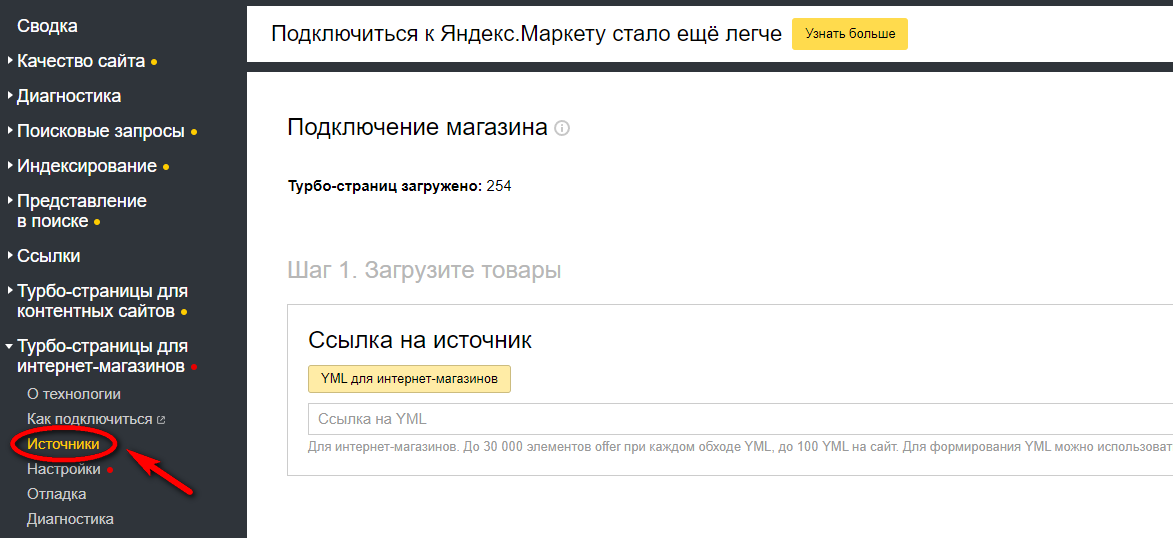This screenshot has height=538, width=1173.
Task: Open the Как подключиться external link
Action: (90, 419)
